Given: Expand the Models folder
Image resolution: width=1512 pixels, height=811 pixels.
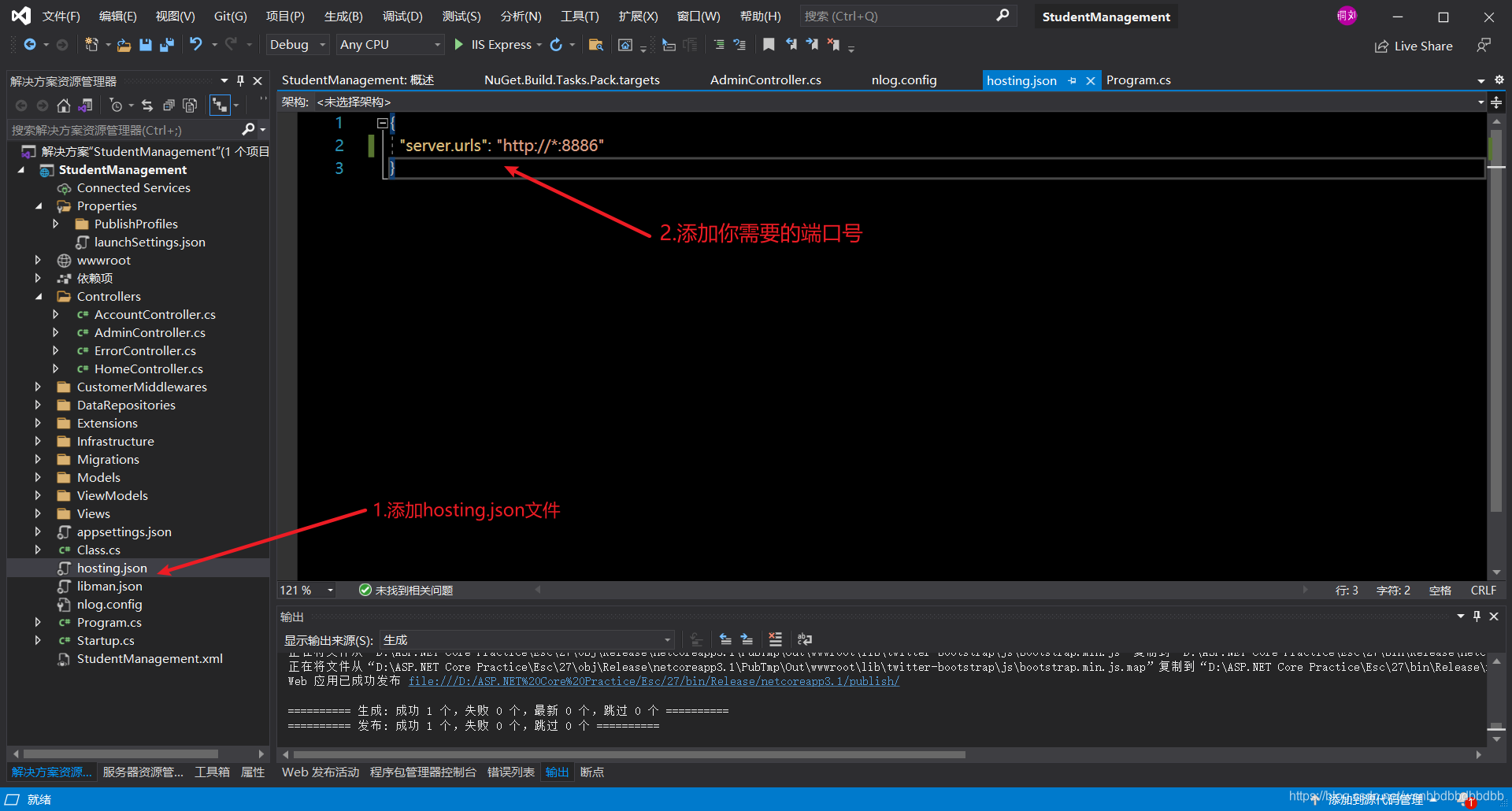Looking at the screenshot, I should [x=38, y=477].
